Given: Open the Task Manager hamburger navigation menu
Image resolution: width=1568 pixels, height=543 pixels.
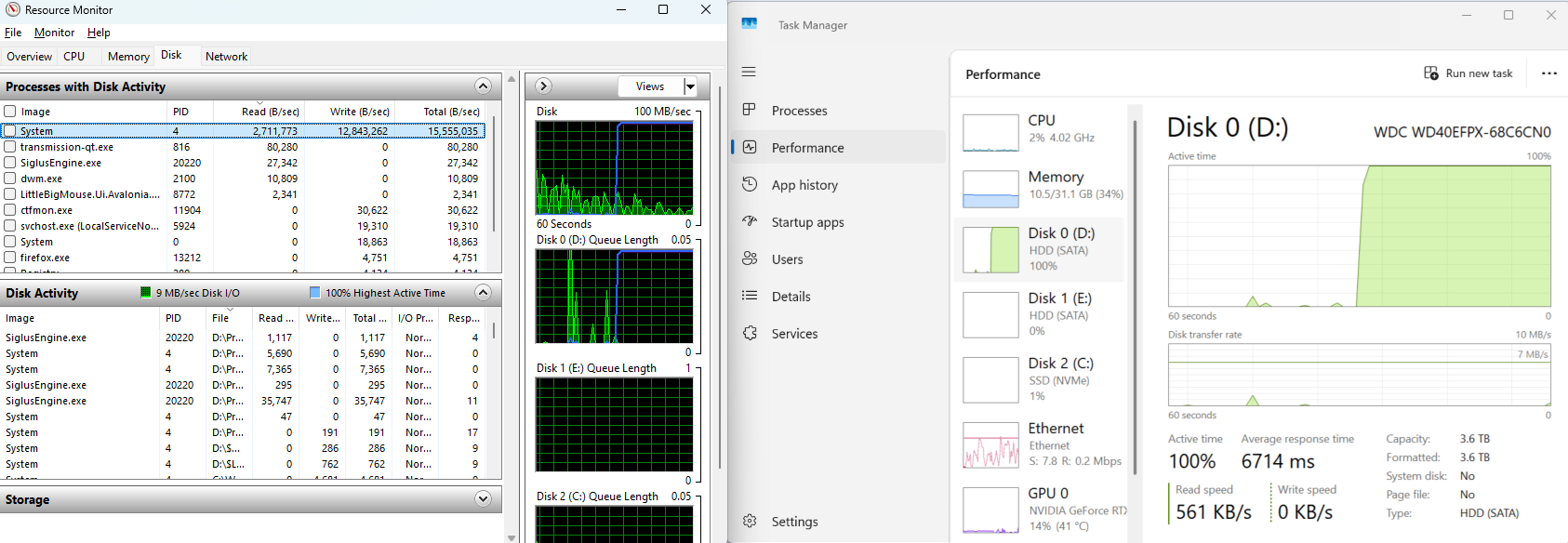Looking at the screenshot, I should click(x=749, y=72).
